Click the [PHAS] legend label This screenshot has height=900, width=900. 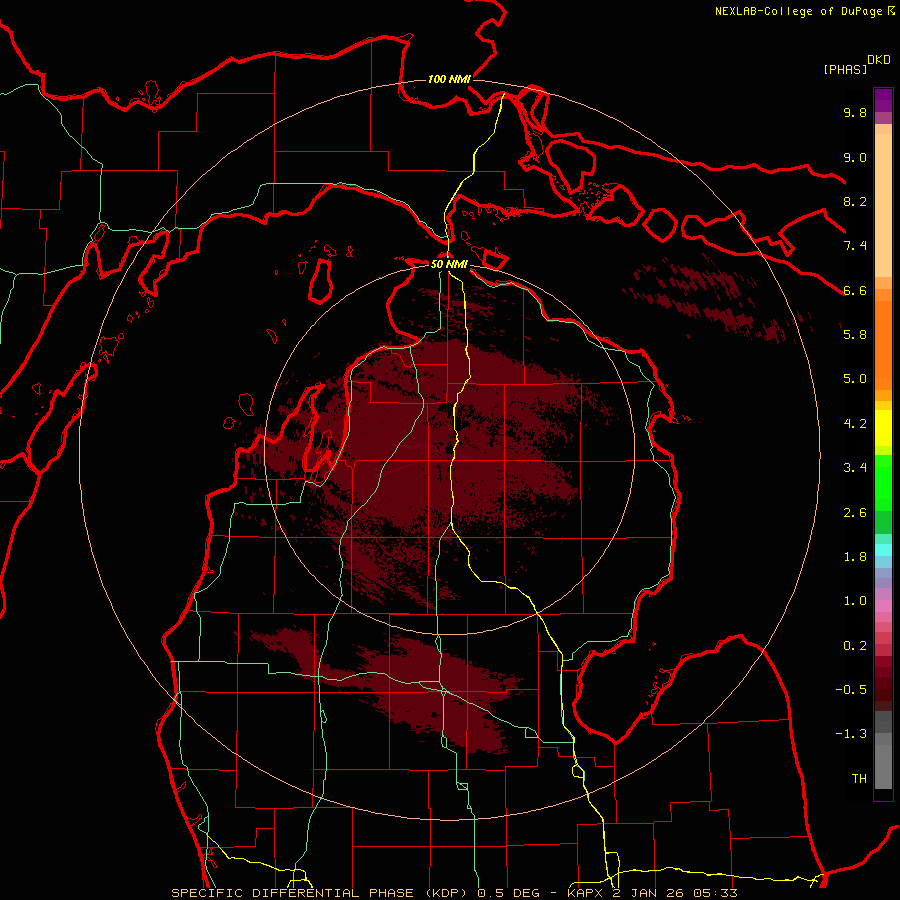(845, 69)
